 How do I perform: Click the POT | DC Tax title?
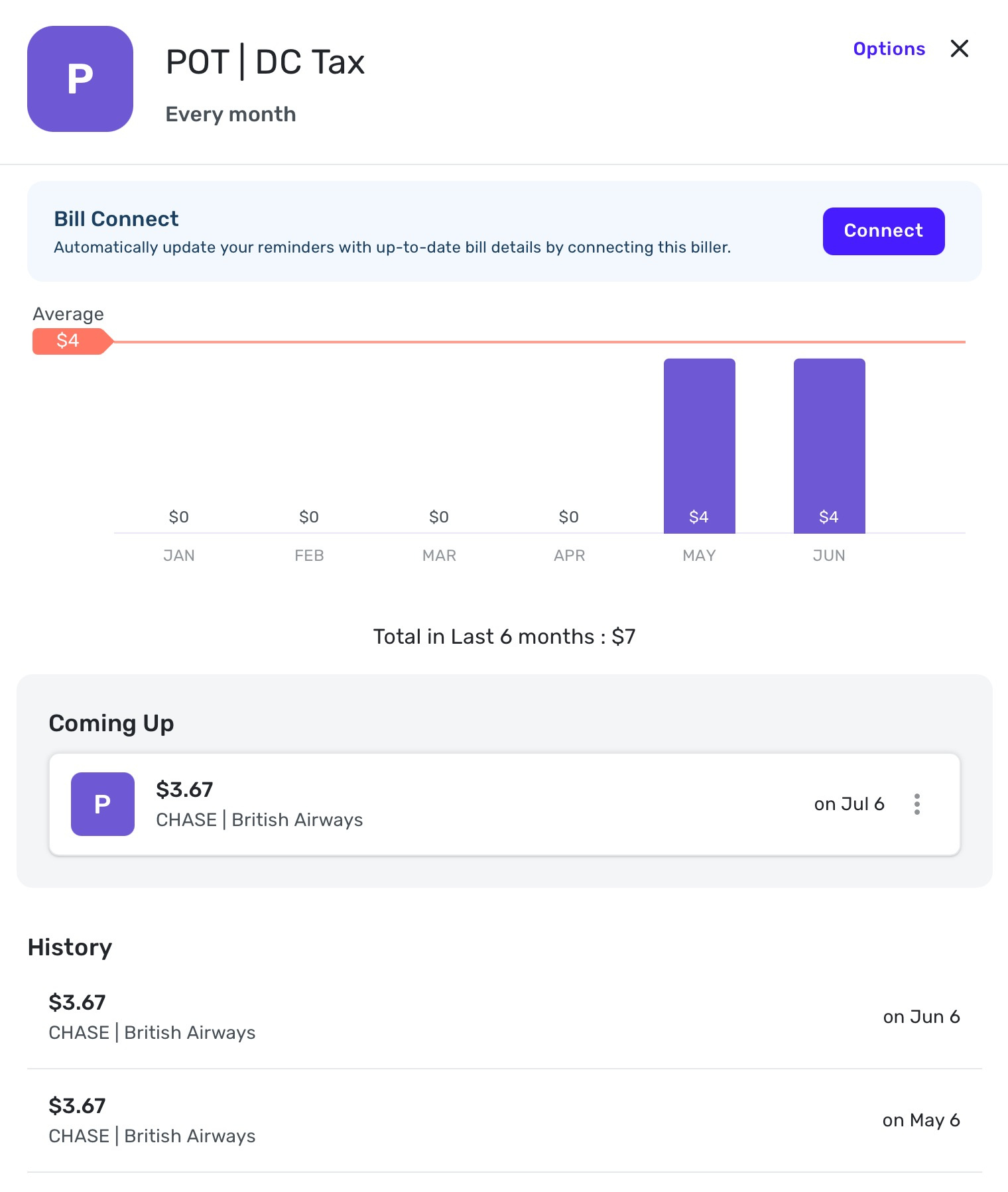(x=265, y=62)
